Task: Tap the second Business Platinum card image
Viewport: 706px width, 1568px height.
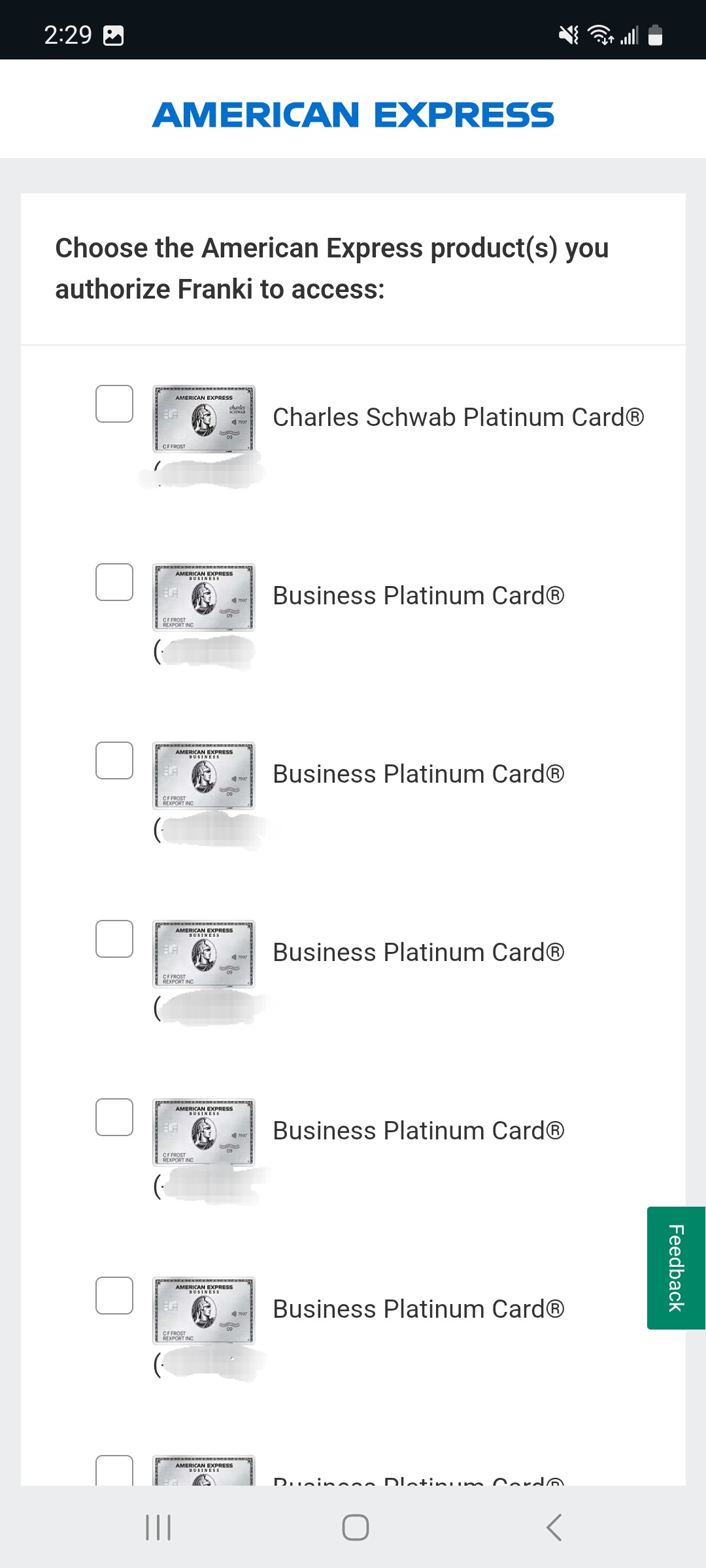Action: pyautogui.click(x=204, y=776)
